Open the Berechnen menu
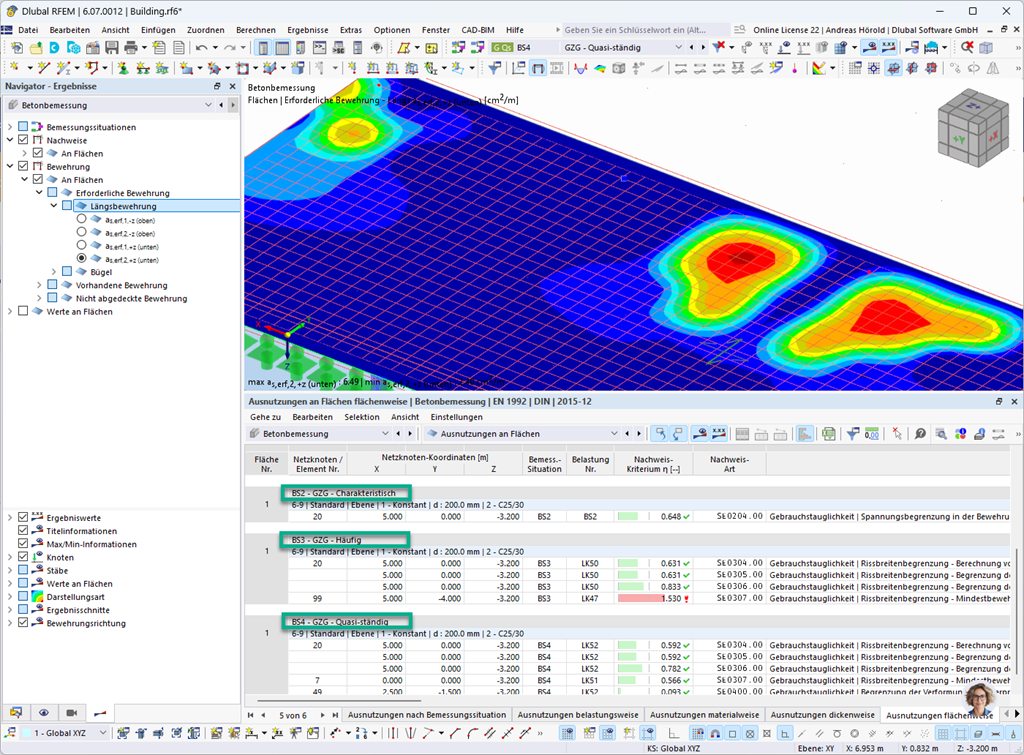The height and width of the screenshot is (755, 1024). [x=255, y=29]
